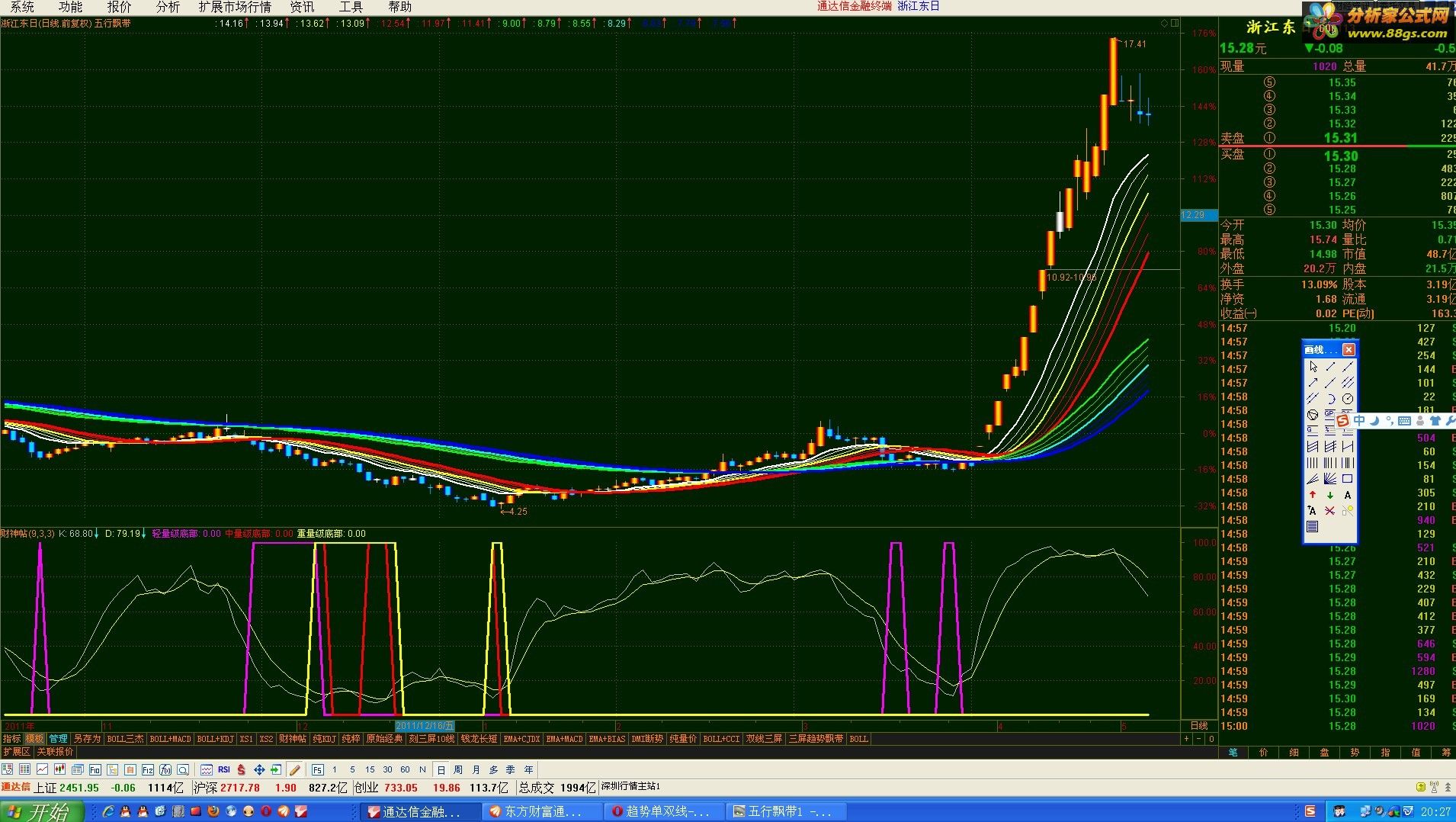
Task: Open the Fs time-sharing view button
Action: [317, 769]
